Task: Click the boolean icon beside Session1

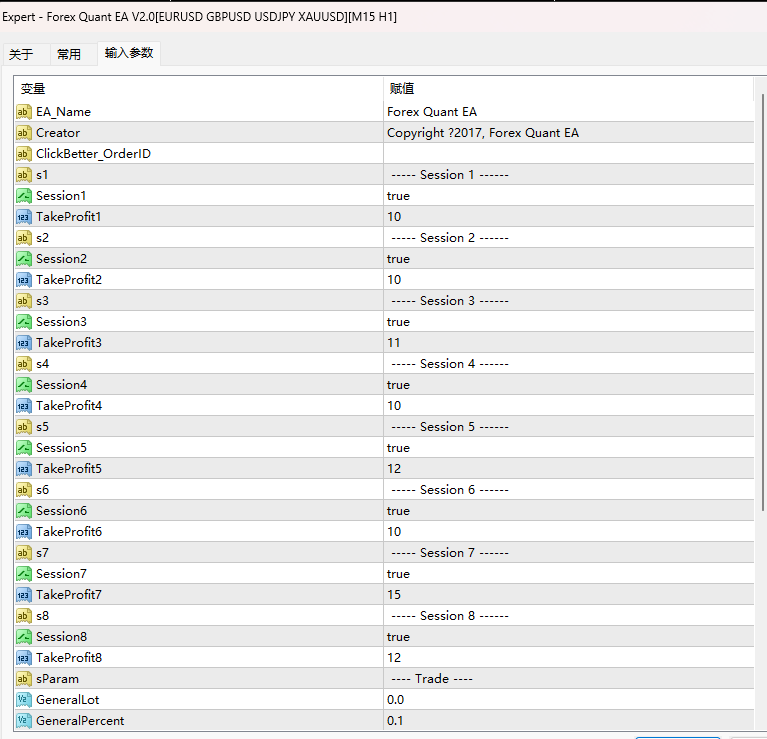Action: pos(23,196)
